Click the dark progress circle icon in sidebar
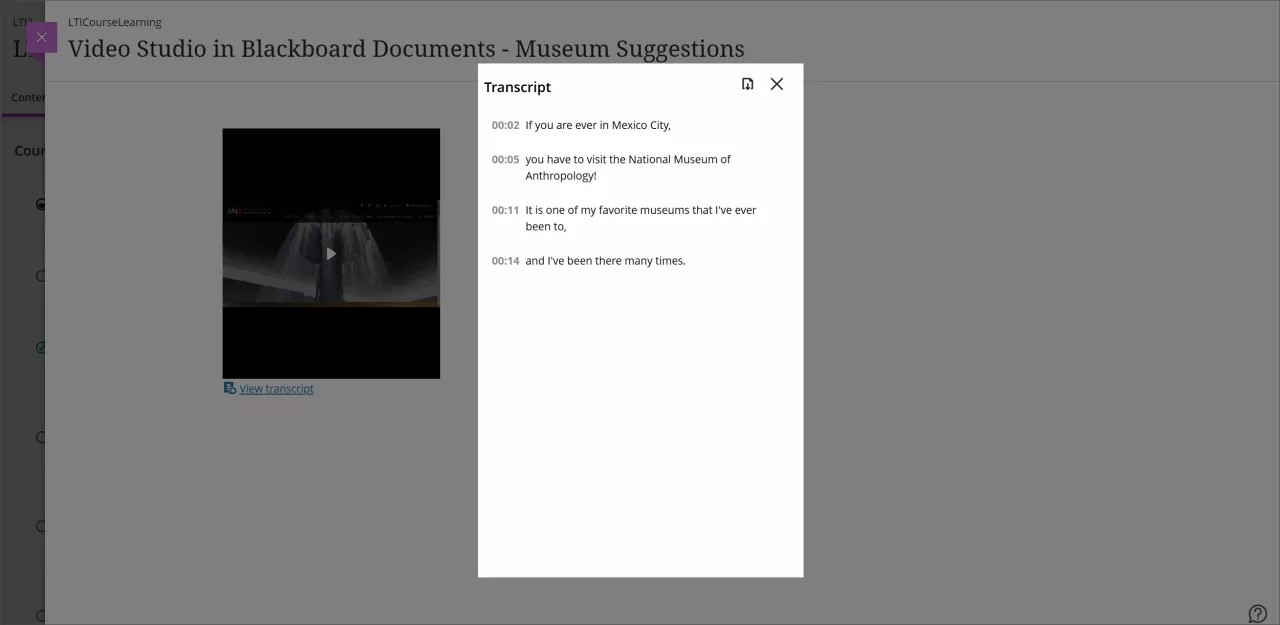1280x625 pixels. tap(41, 204)
